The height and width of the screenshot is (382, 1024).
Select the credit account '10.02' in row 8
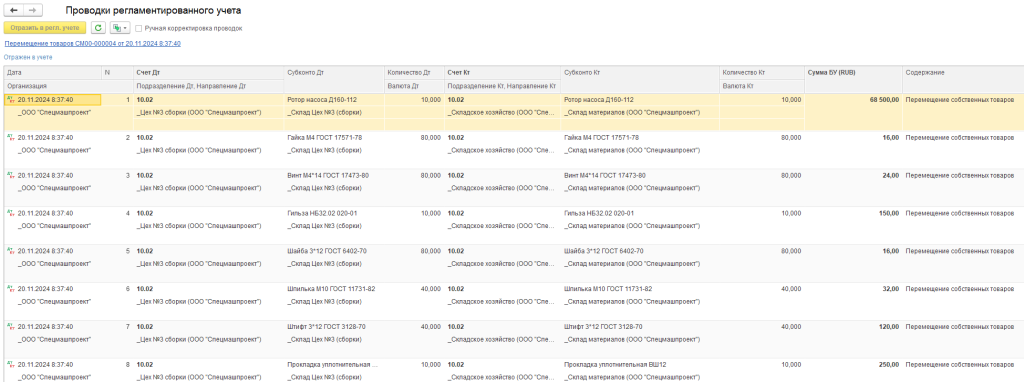[502, 364]
